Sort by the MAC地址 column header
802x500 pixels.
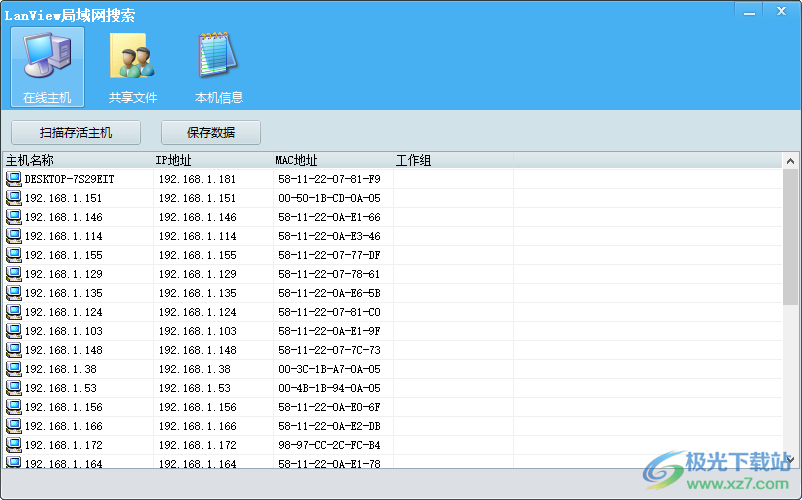coord(333,161)
